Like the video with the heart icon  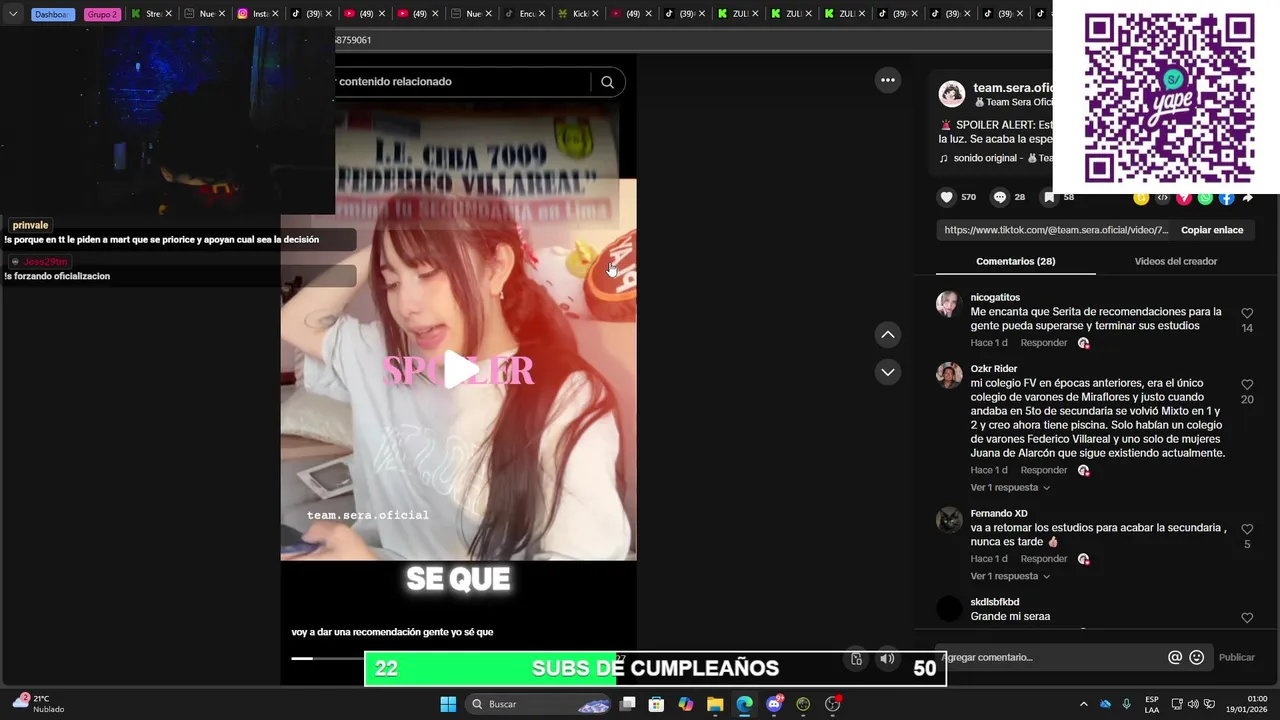946,197
